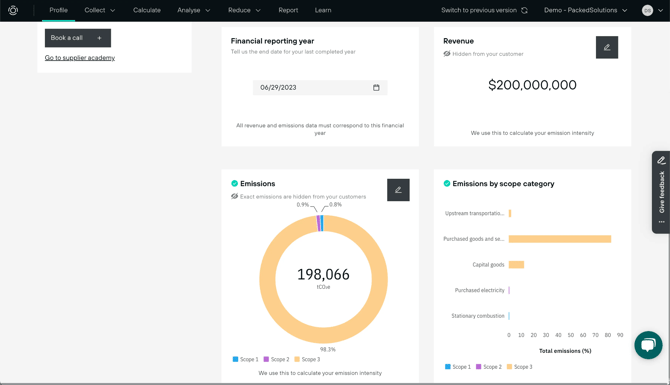Open the user avatar menu

point(652,10)
